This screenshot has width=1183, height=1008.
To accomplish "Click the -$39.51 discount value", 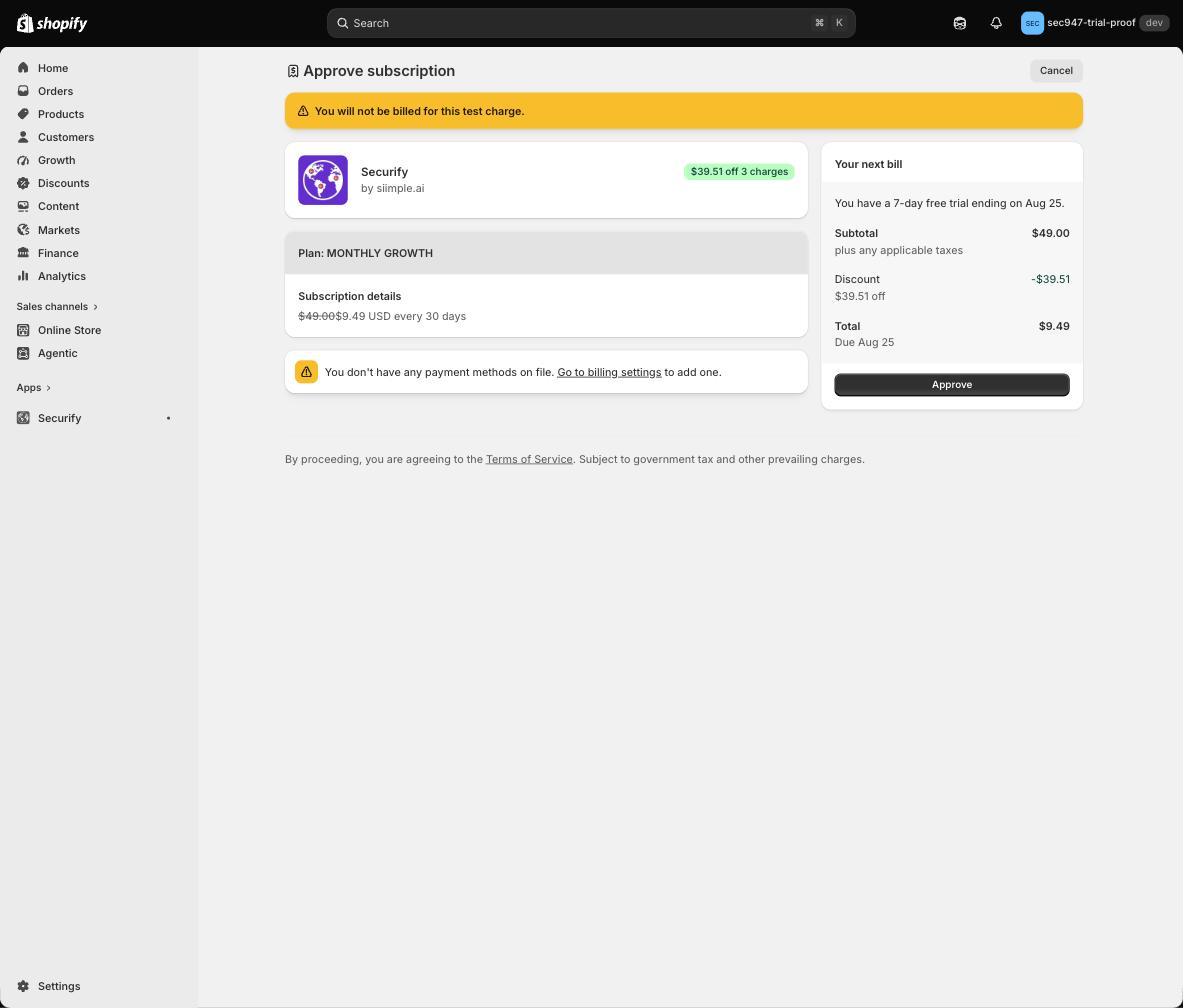I will click(1050, 279).
